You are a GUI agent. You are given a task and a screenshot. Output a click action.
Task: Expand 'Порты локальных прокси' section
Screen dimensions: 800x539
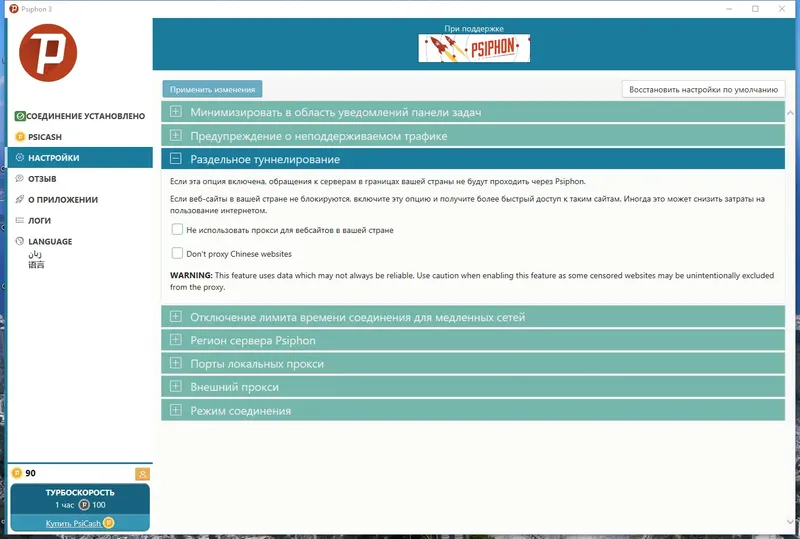[472, 364]
